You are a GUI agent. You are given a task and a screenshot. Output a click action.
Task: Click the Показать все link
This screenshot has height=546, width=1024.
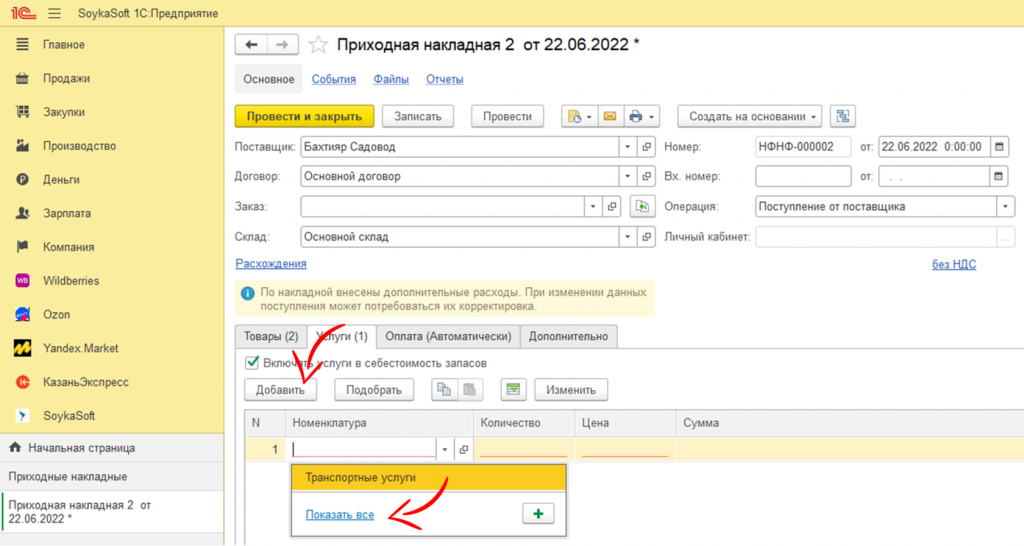tap(340, 515)
